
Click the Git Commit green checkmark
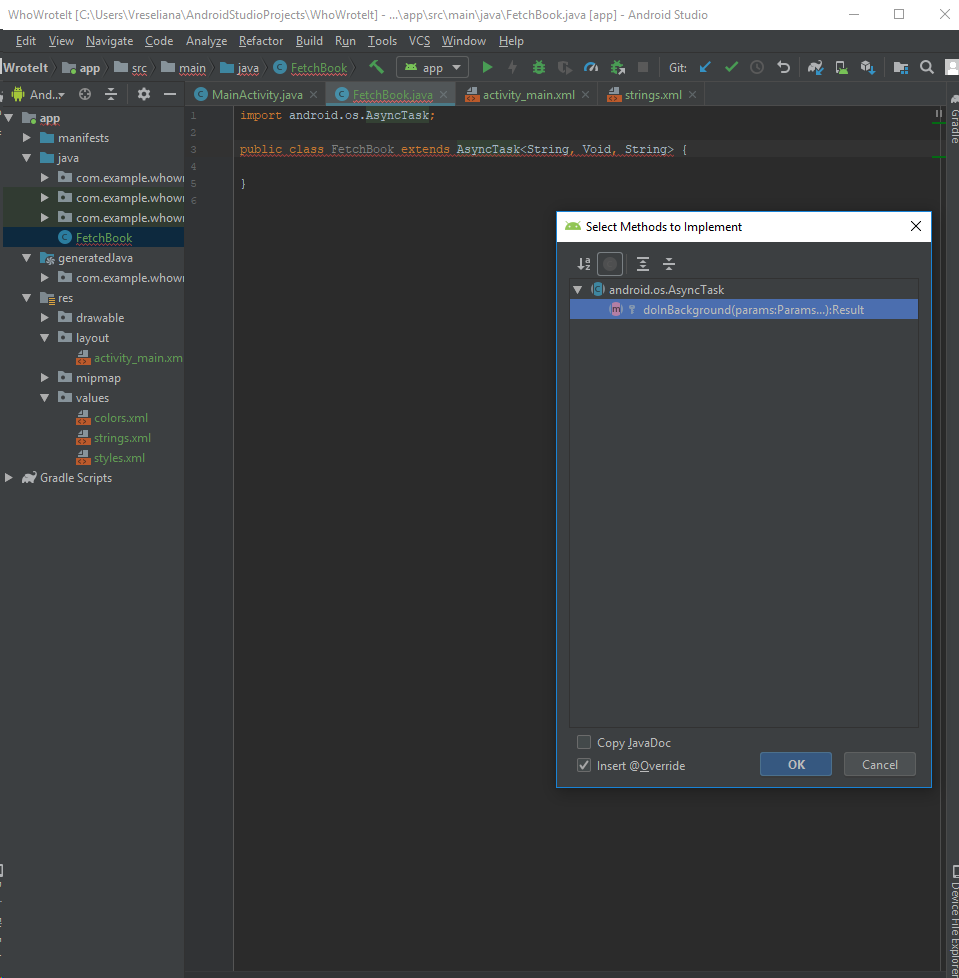(731, 67)
